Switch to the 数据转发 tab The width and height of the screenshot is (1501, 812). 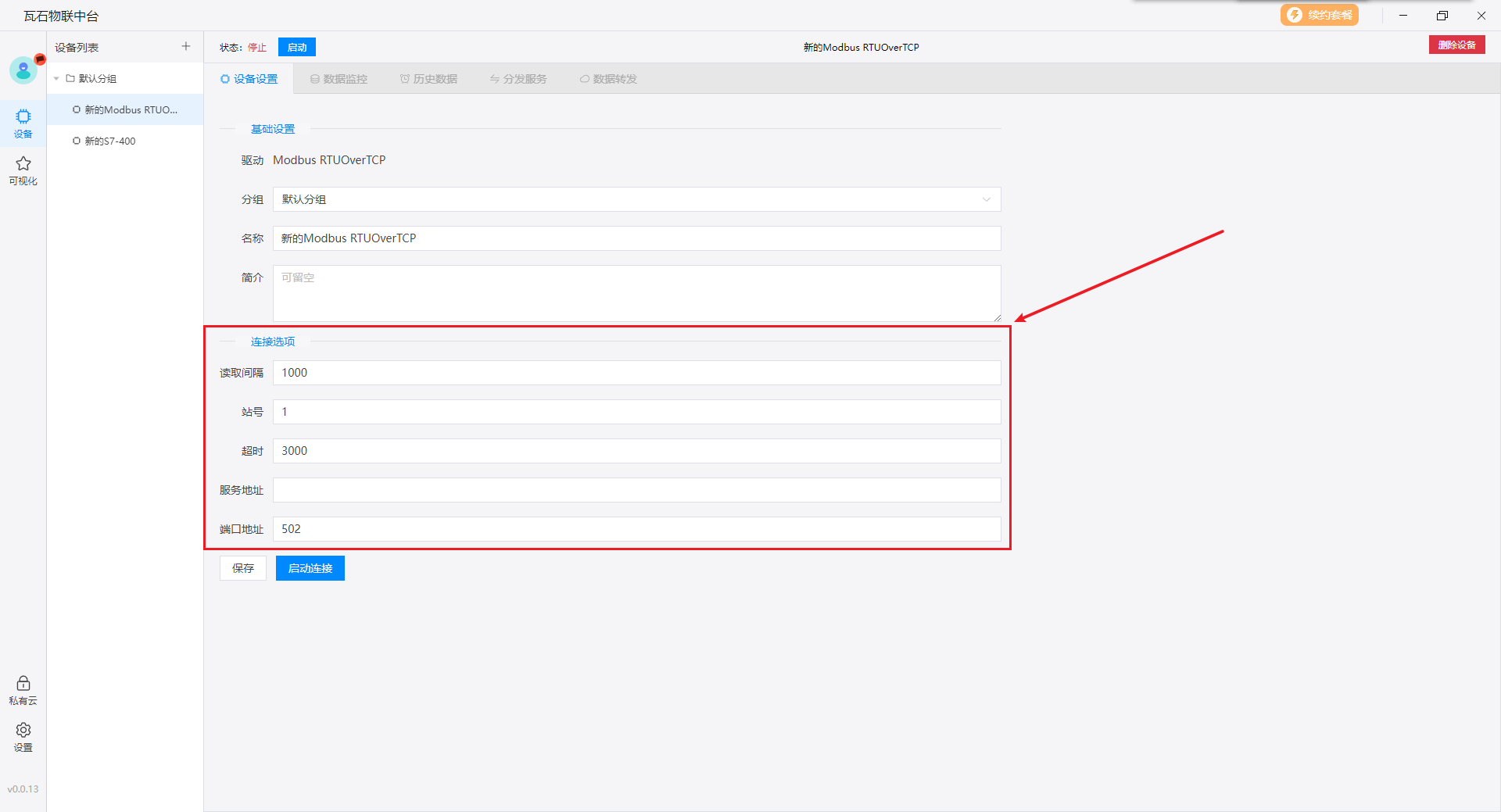tap(608, 79)
